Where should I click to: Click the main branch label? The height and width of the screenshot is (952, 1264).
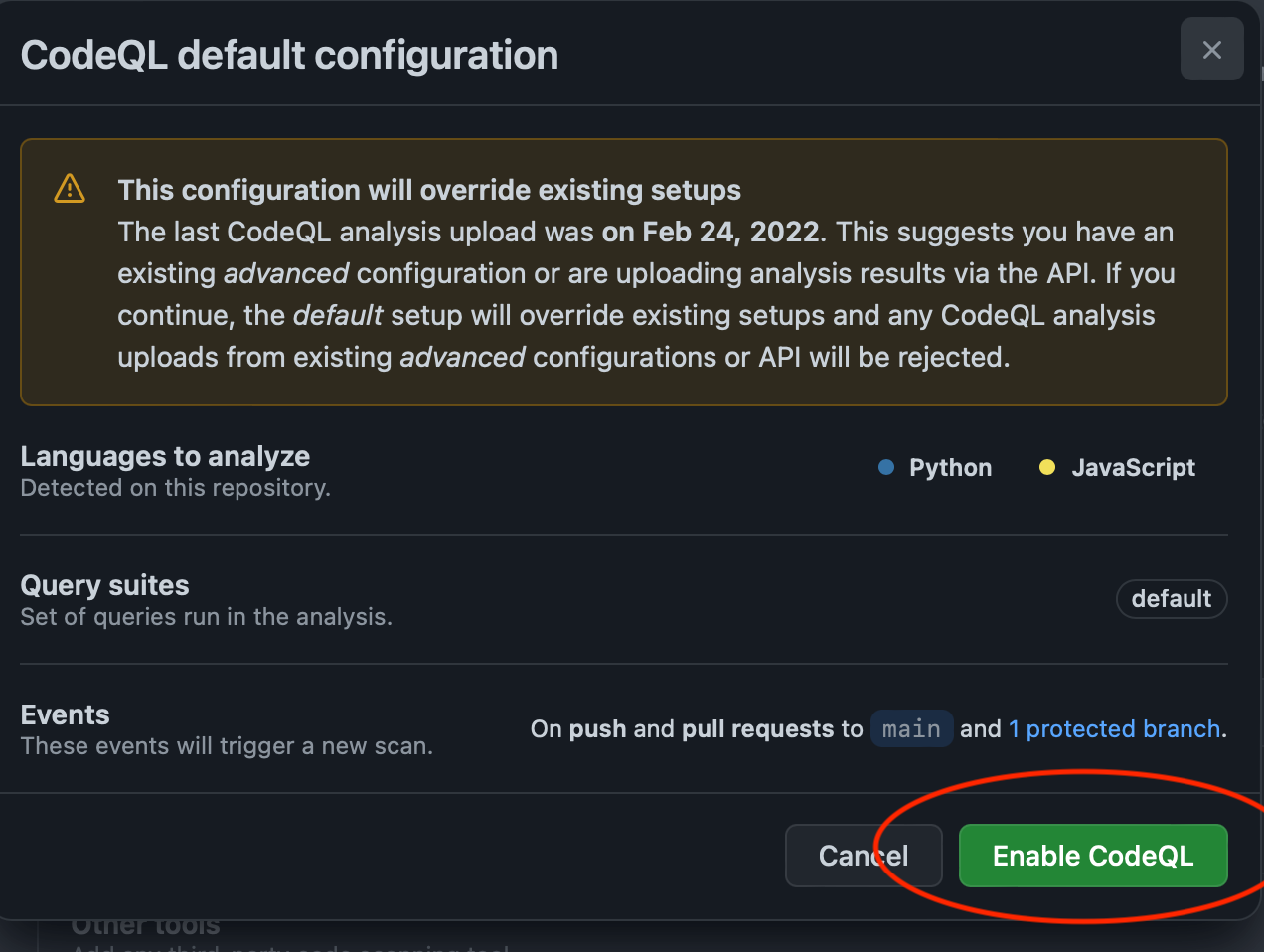(911, 729)
